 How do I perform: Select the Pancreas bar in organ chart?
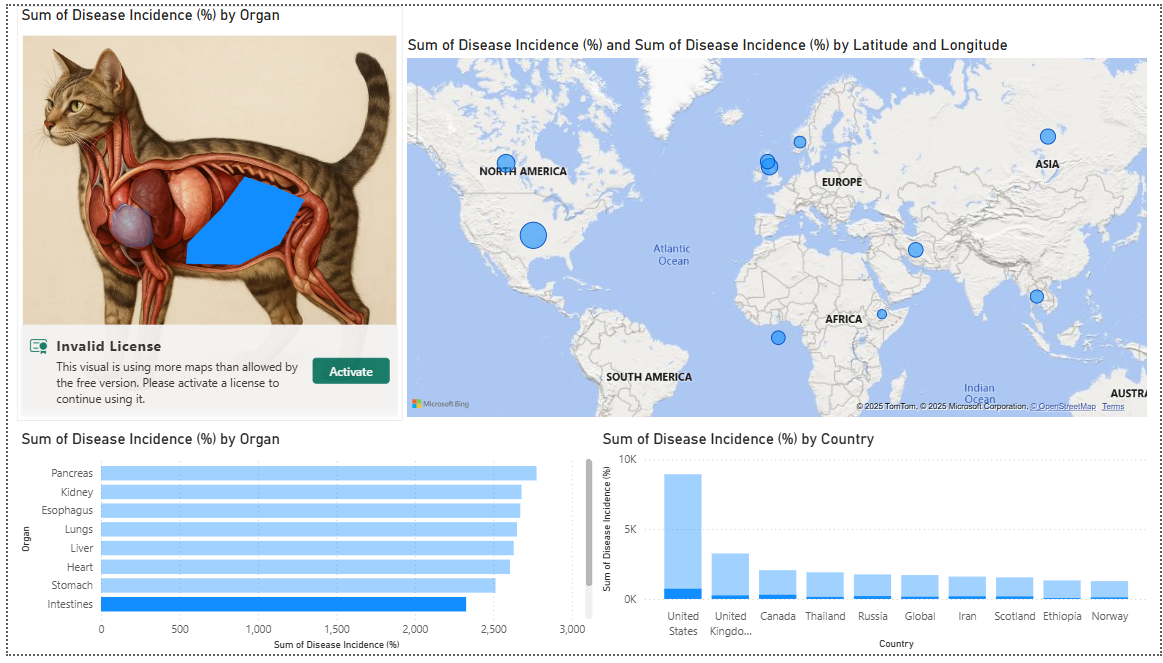[x=318, y=473]
